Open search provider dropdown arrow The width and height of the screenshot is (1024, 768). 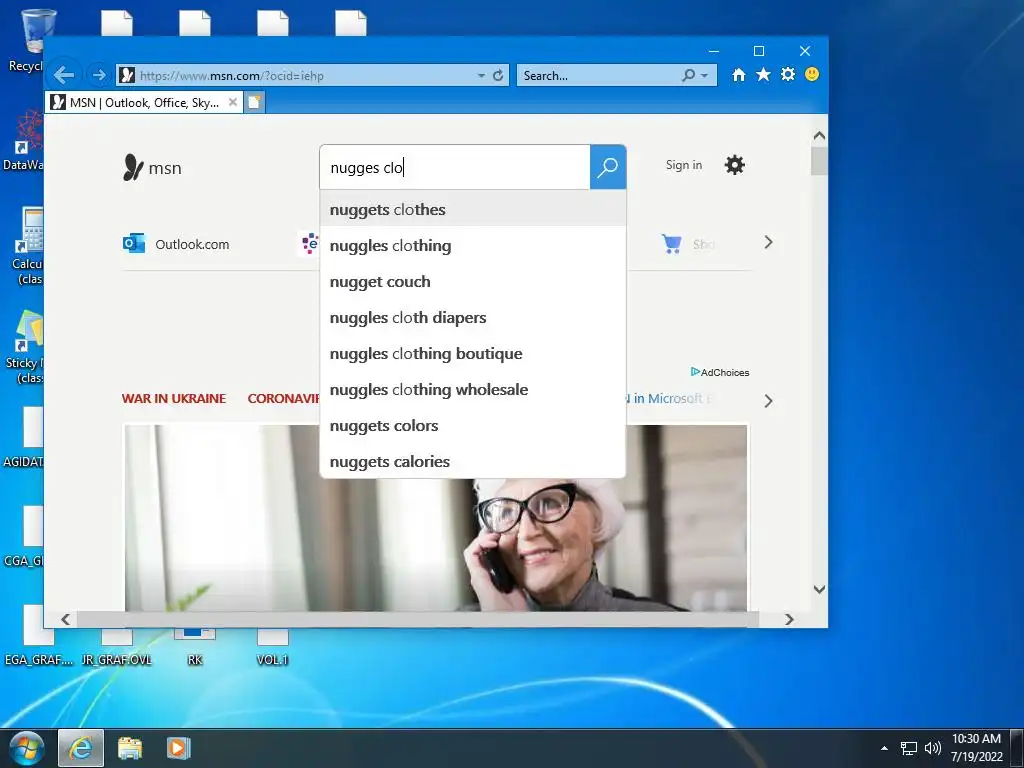pyautogui.click(x=705, y=76)
